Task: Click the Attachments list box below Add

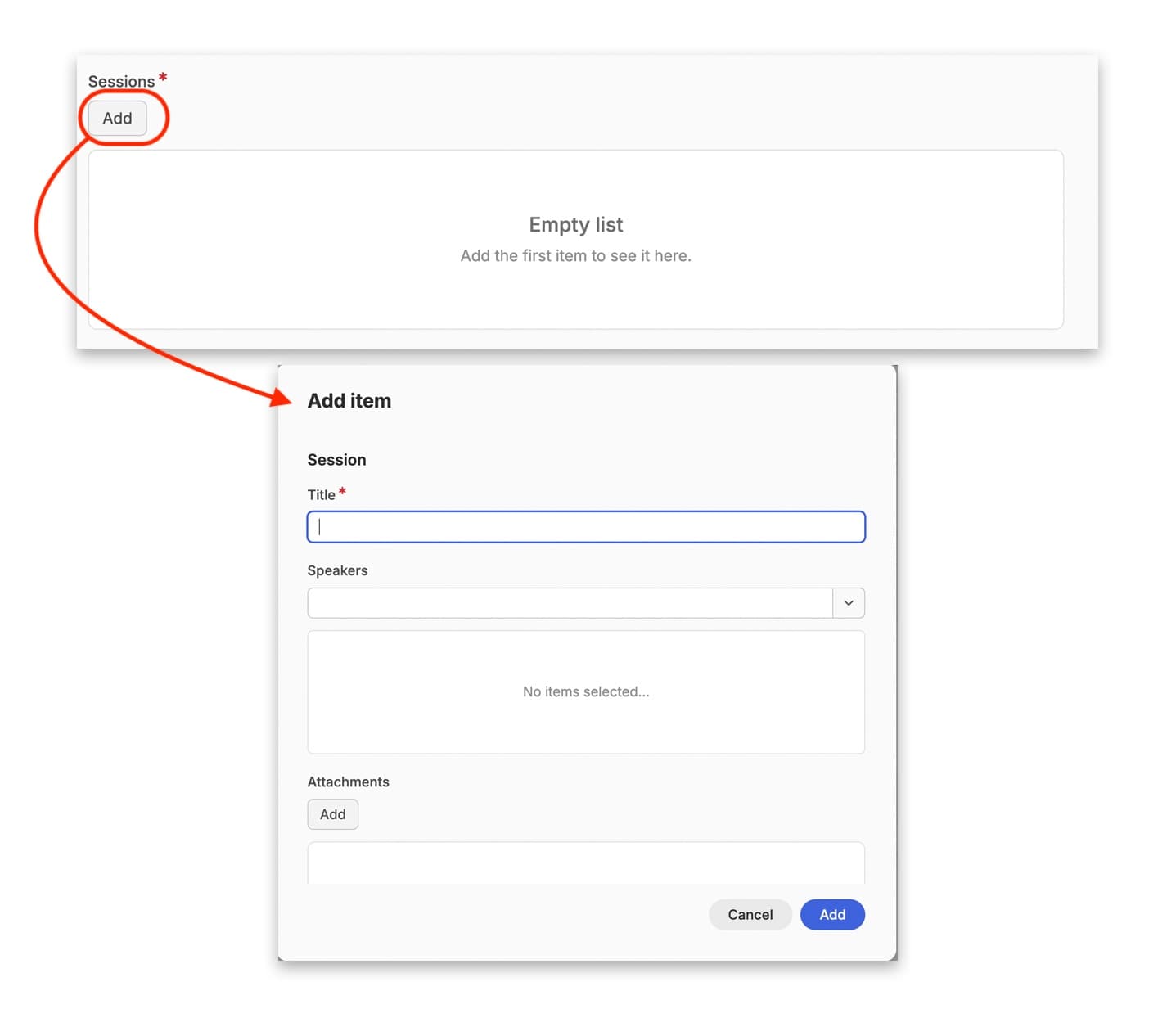Action: [585, 863]
